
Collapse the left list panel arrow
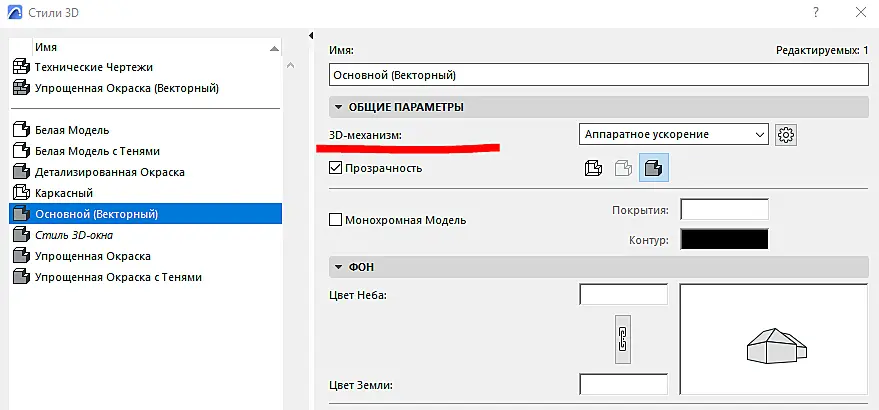[311, 35]
